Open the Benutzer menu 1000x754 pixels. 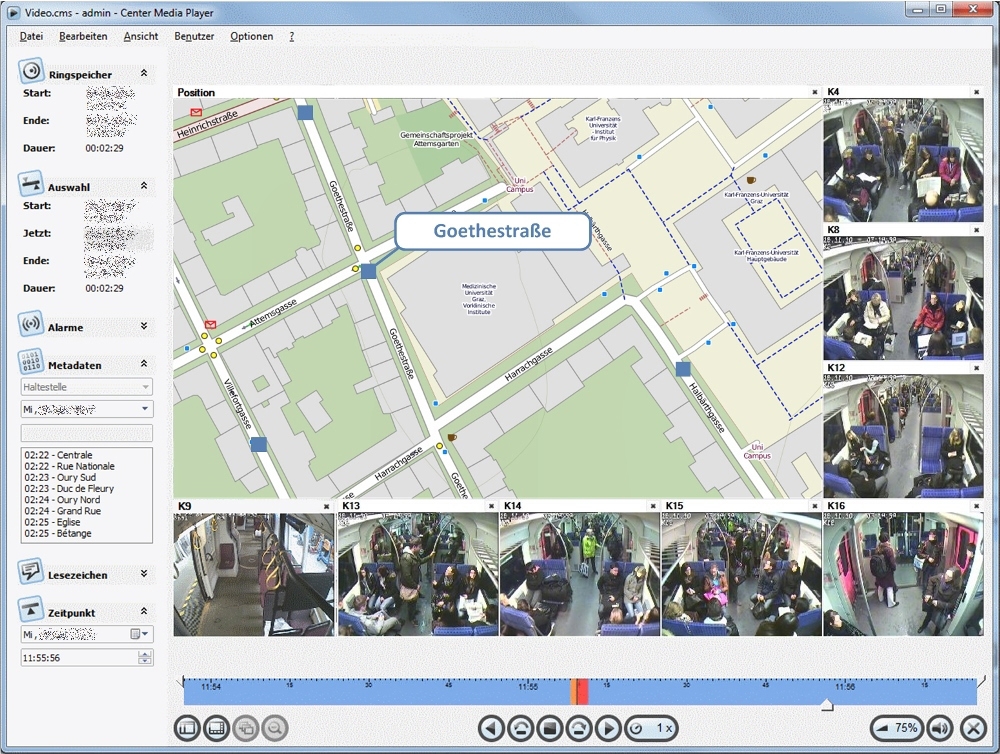click(x=194, y=36)
